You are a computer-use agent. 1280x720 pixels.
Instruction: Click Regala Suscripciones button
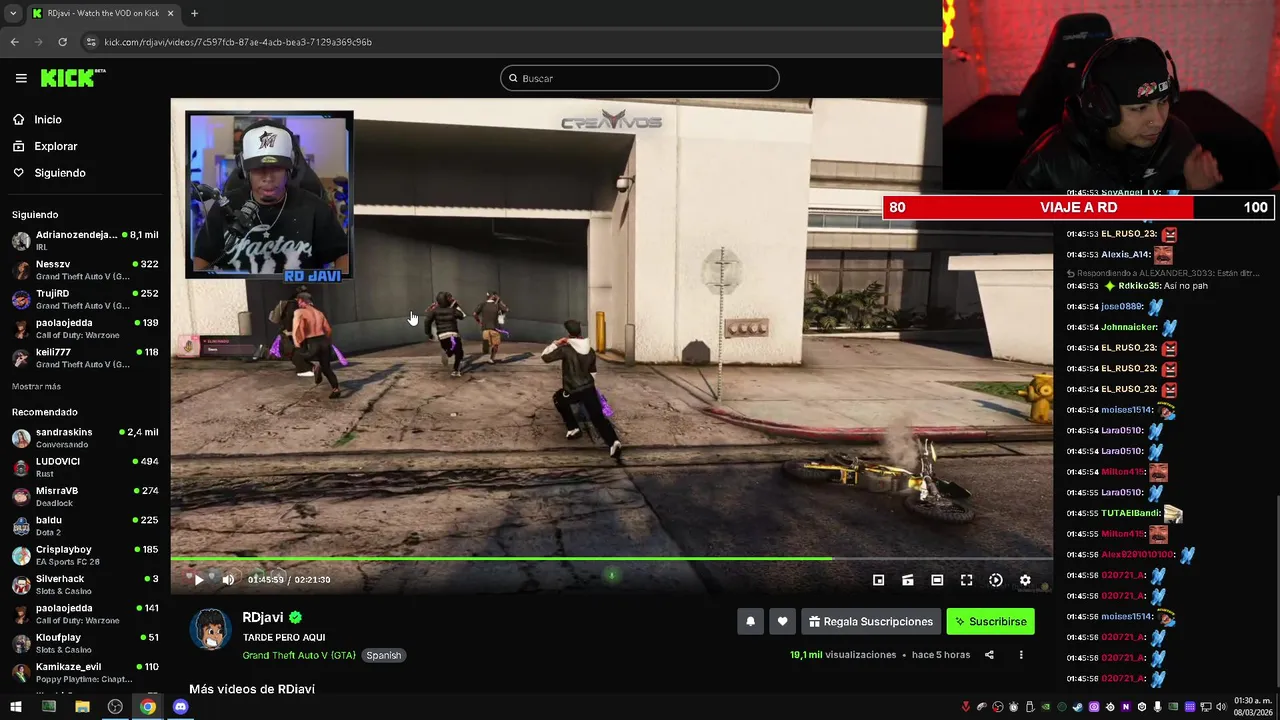pyautogui.click(x=871, y=621)
